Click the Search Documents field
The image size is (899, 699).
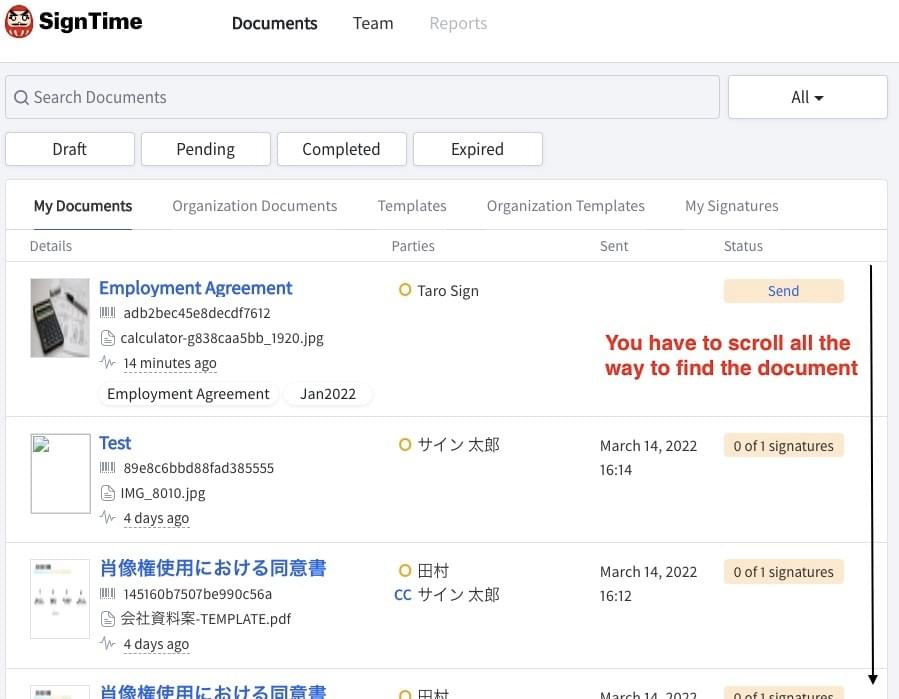click(362, 97)
